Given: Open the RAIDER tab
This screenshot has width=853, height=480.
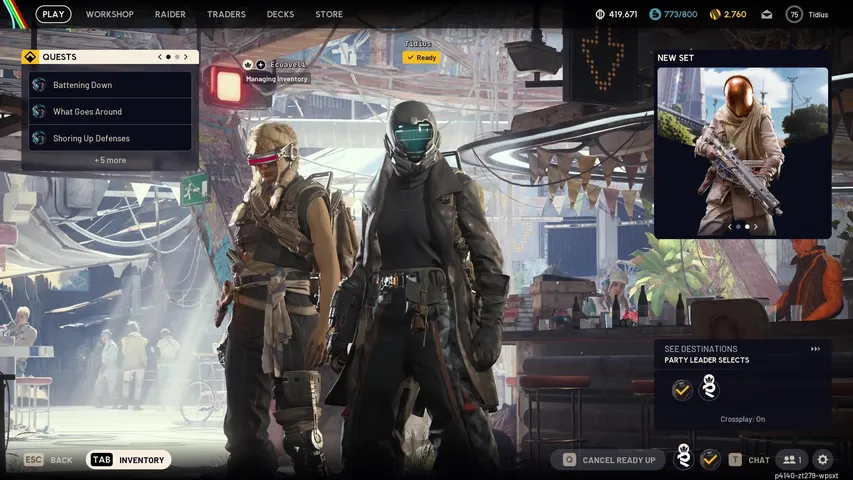Looking at the screenshot, I should click(170, 14).
